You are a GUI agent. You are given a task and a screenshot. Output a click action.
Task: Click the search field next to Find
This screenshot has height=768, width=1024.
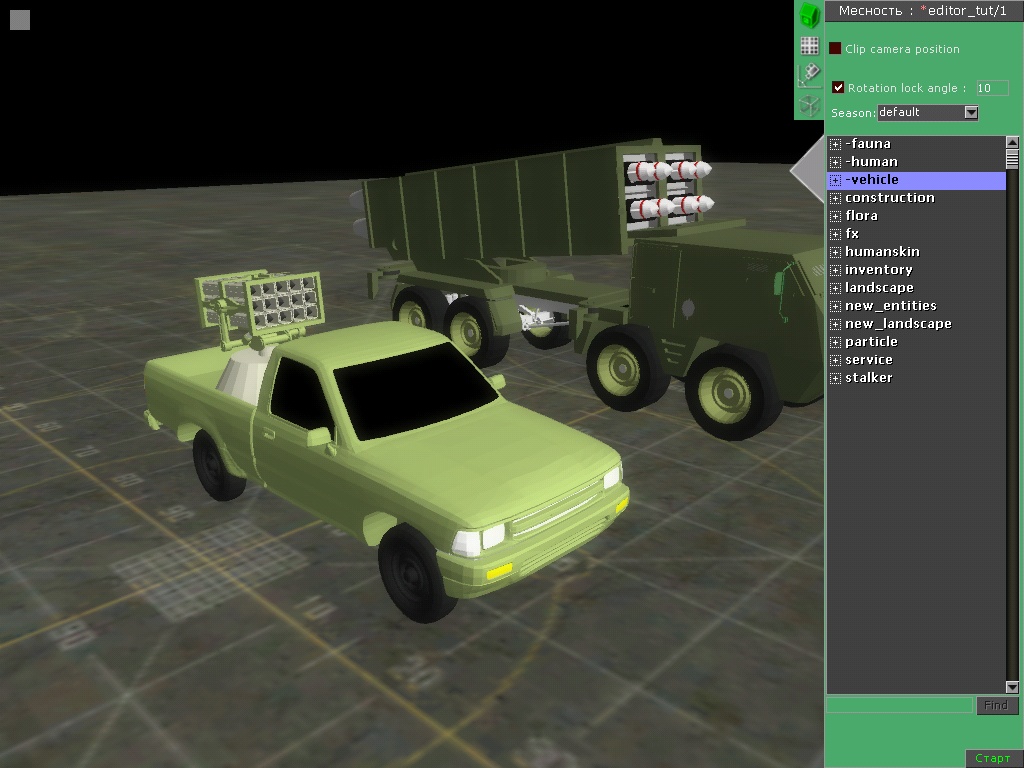click(900, 705)
